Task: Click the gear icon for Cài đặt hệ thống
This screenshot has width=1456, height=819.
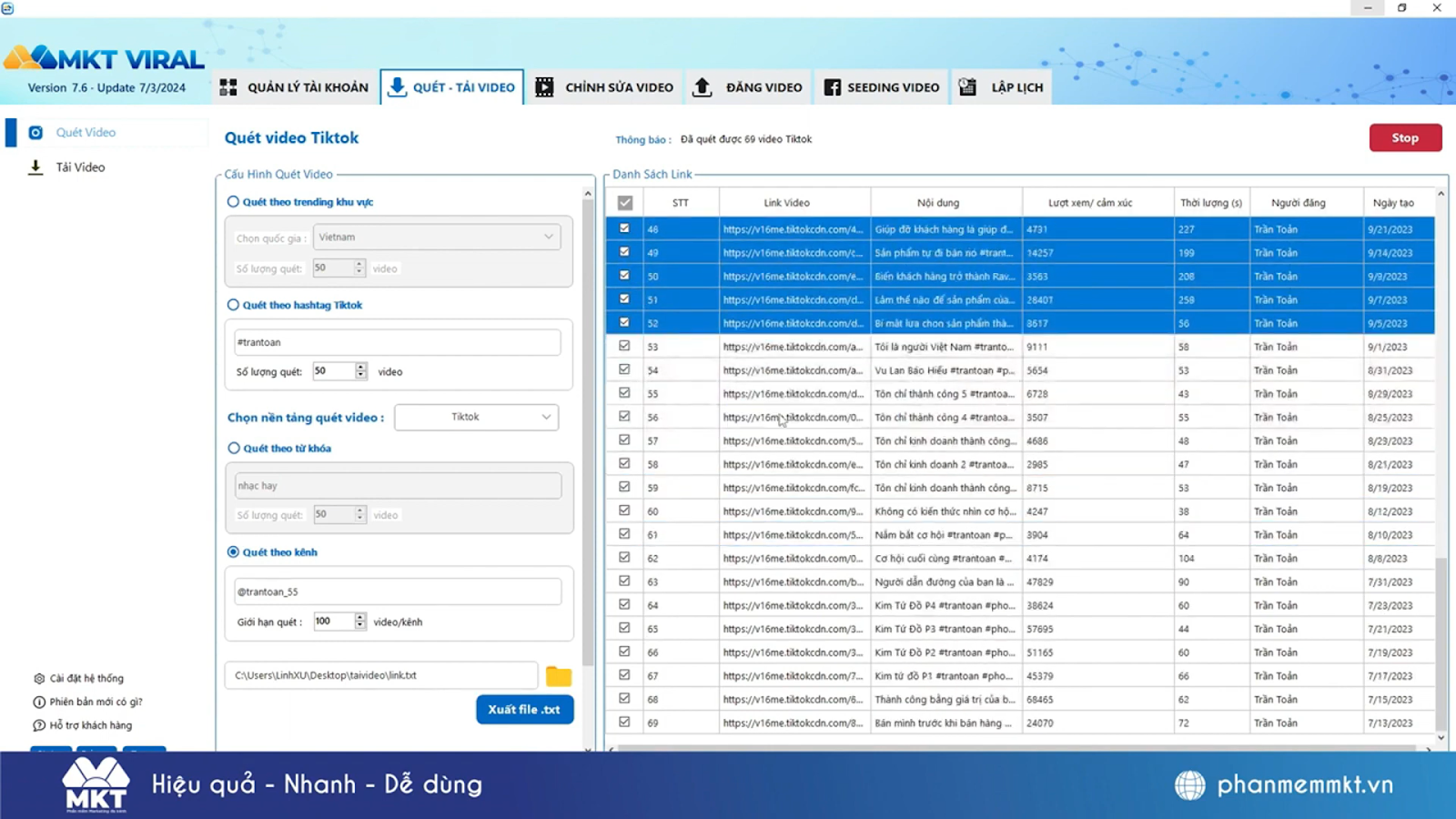Action: 39,679
